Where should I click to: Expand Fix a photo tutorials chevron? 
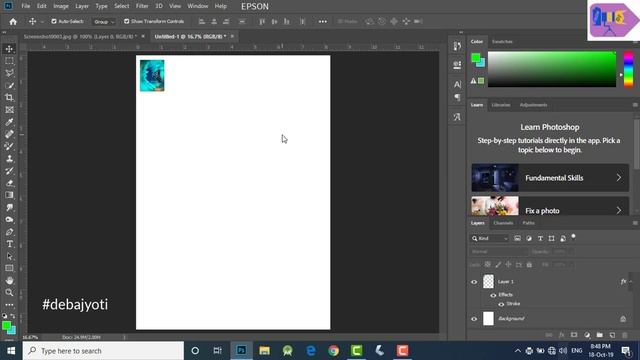(619, 210)
